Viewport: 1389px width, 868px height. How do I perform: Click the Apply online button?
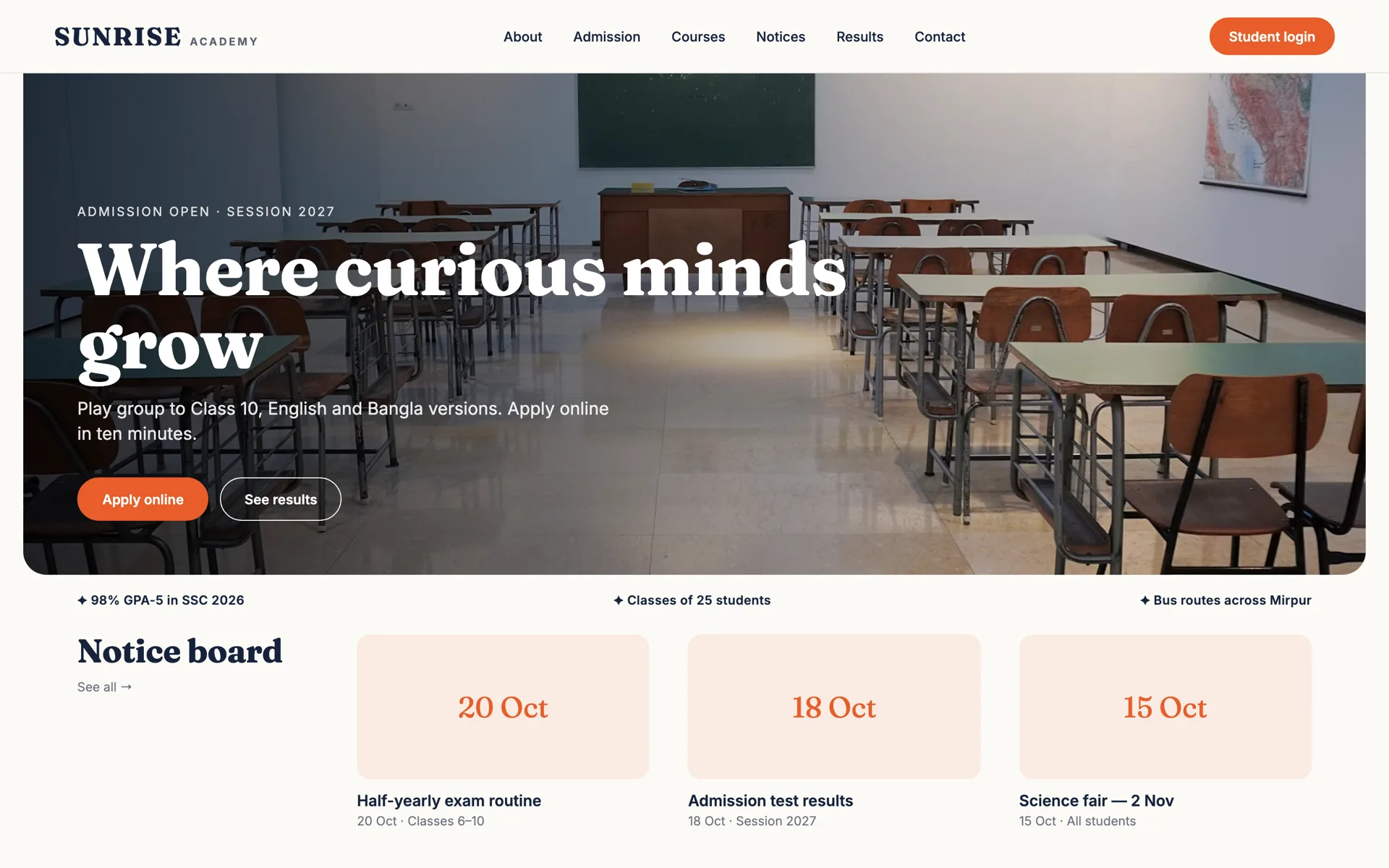point(143,499)
